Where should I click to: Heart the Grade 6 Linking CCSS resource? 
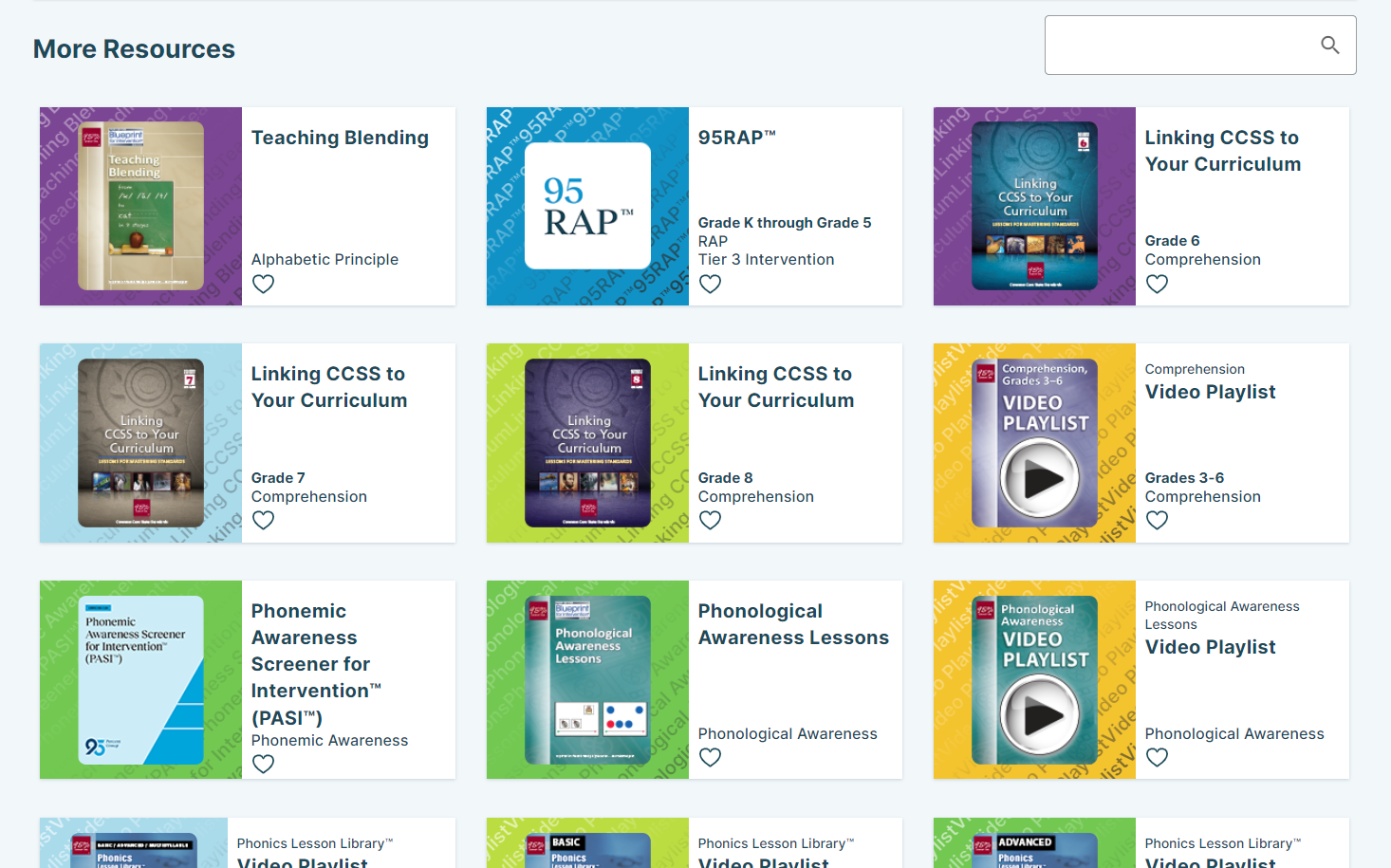(1158, 284)
